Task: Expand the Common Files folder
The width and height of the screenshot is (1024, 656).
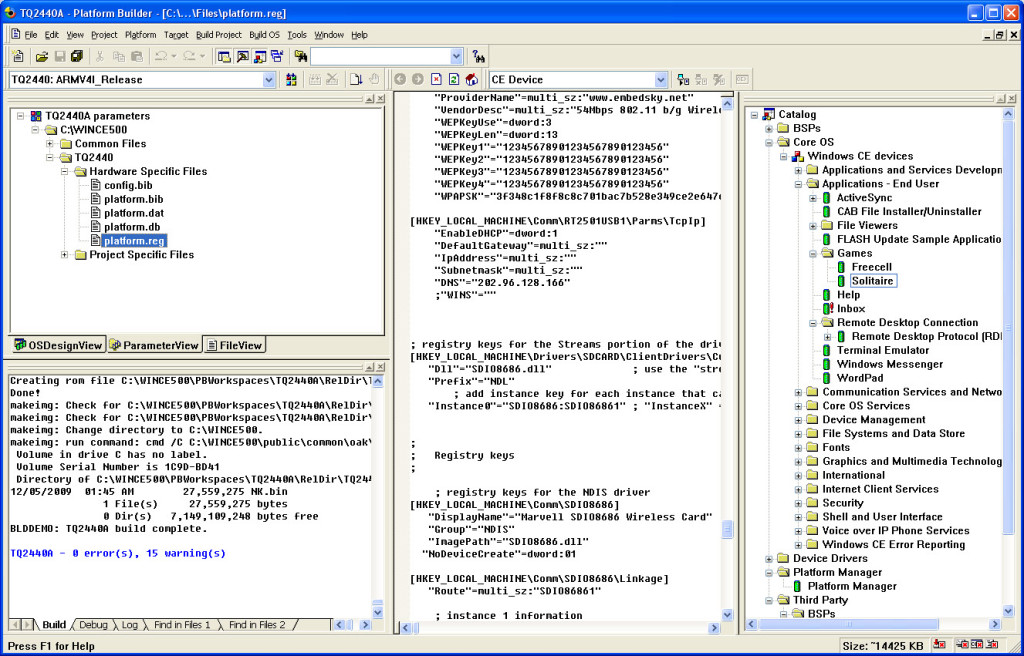Action: (x=50, y=144)
